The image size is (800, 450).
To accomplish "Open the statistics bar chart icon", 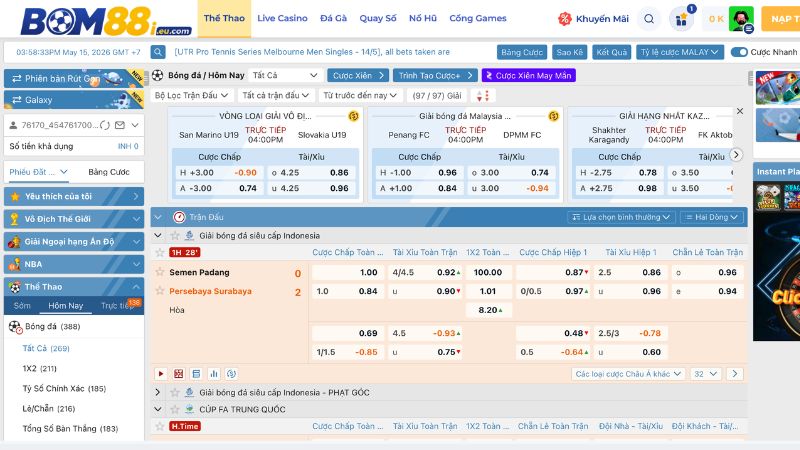I will click(x=214, y=374).
